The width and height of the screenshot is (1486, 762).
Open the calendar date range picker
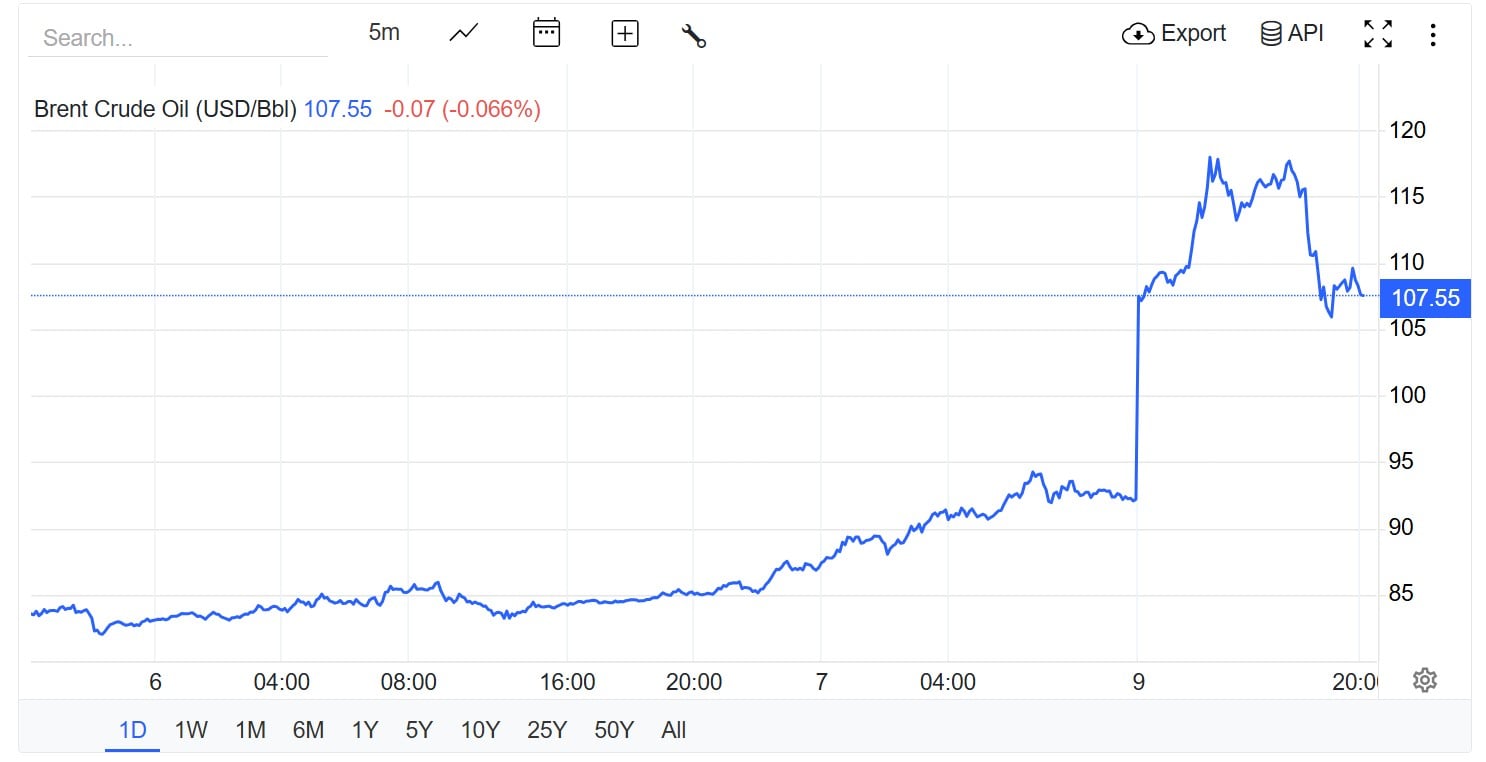[x=546, y=33]
